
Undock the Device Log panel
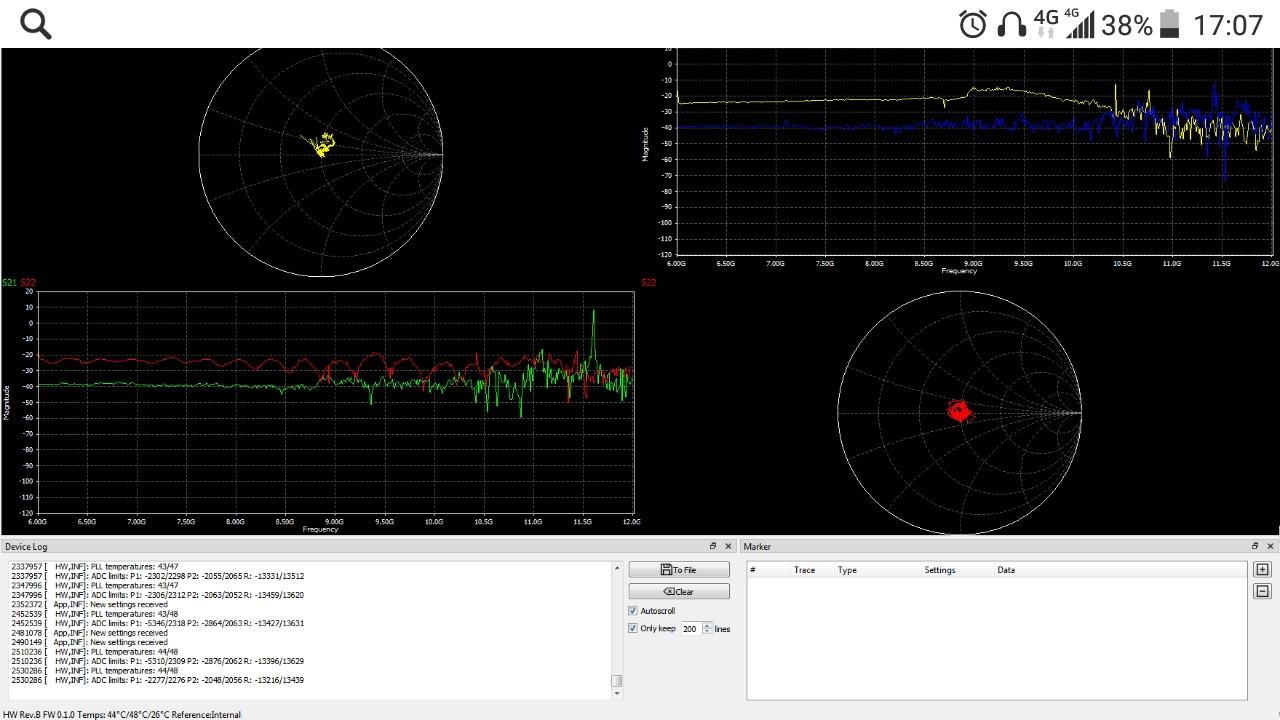coord(713,546)
